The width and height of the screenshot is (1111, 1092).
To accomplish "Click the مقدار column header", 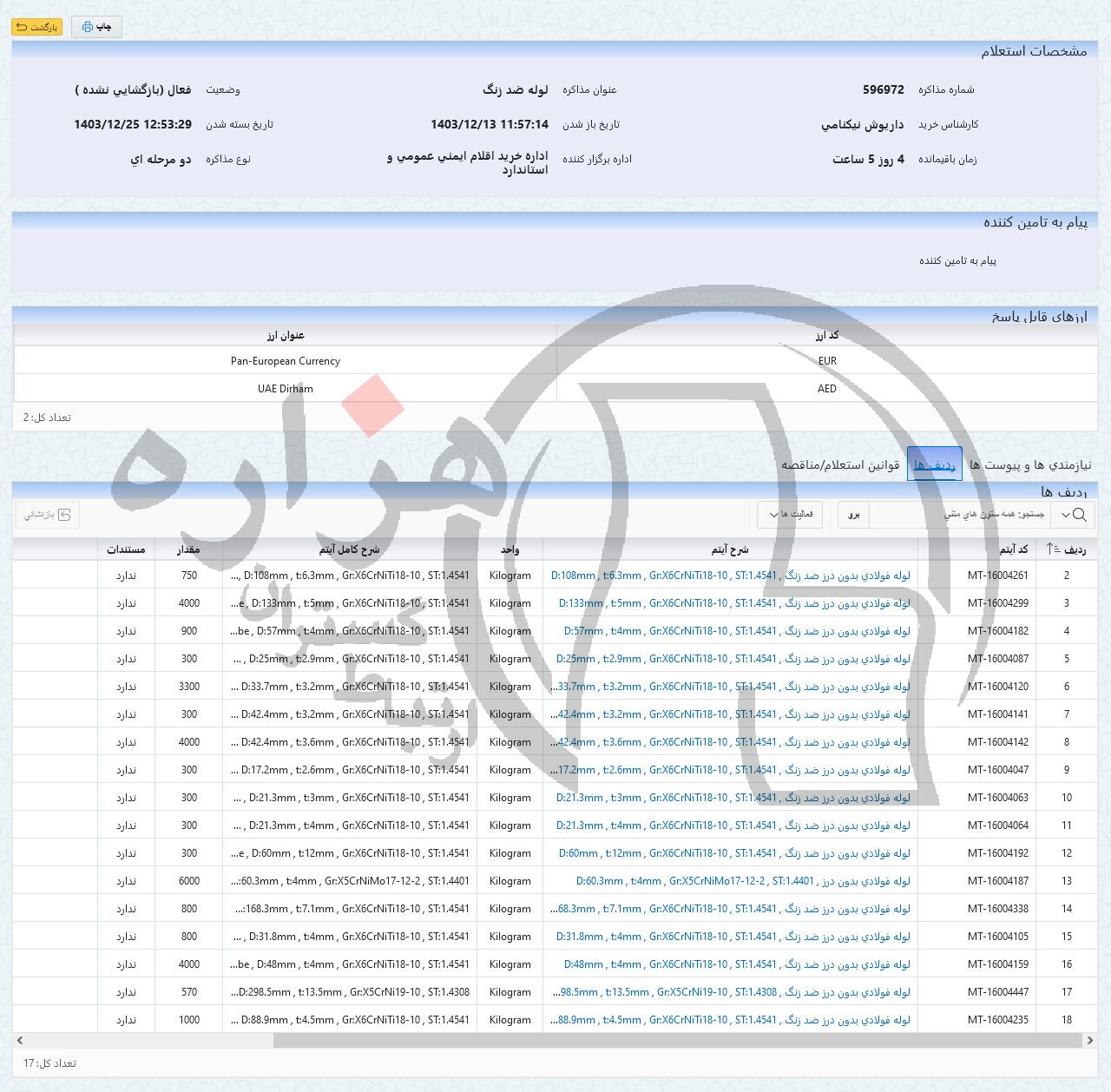I will (188, 549).
